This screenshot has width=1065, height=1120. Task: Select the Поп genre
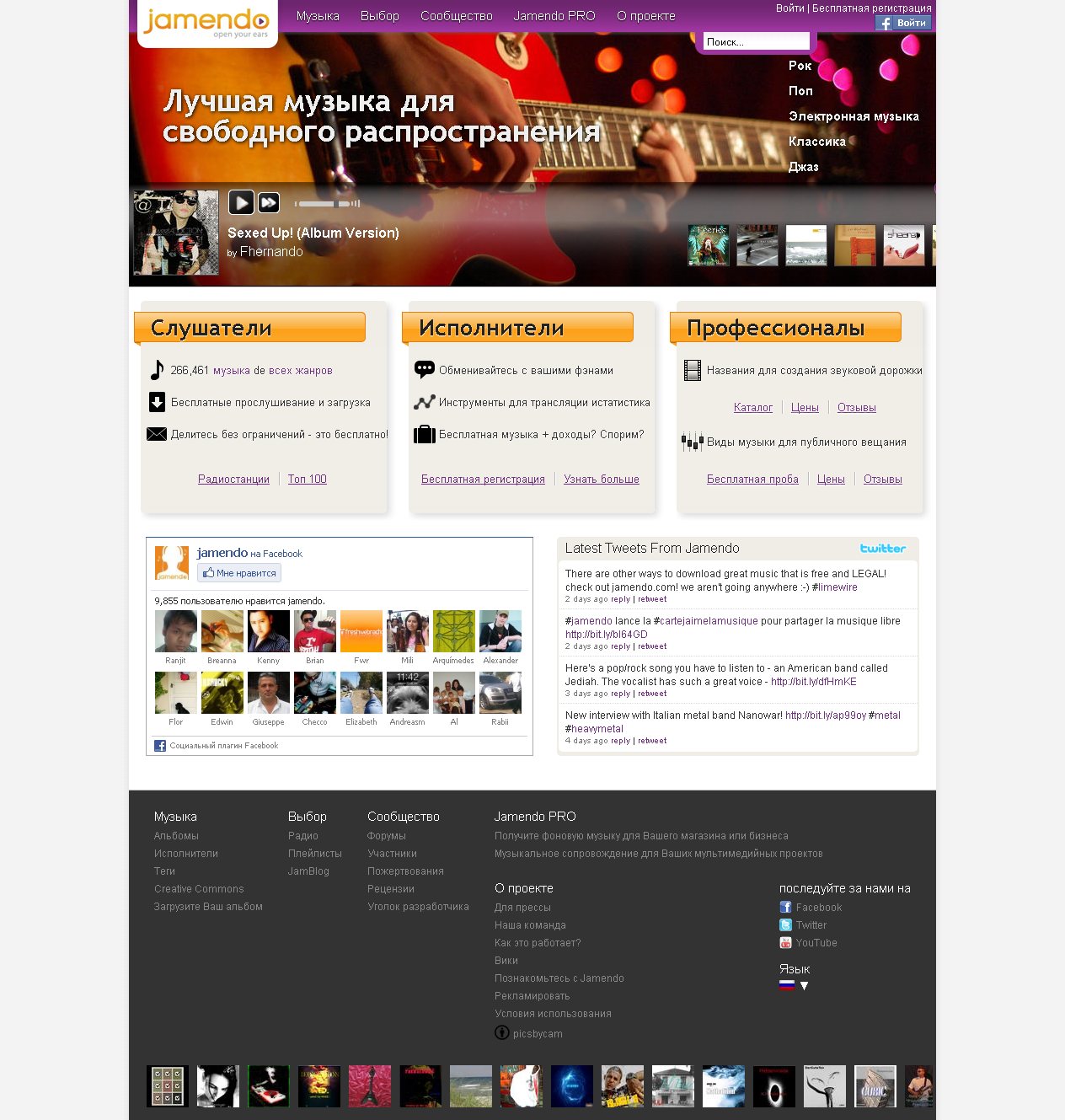coord(800,91)
